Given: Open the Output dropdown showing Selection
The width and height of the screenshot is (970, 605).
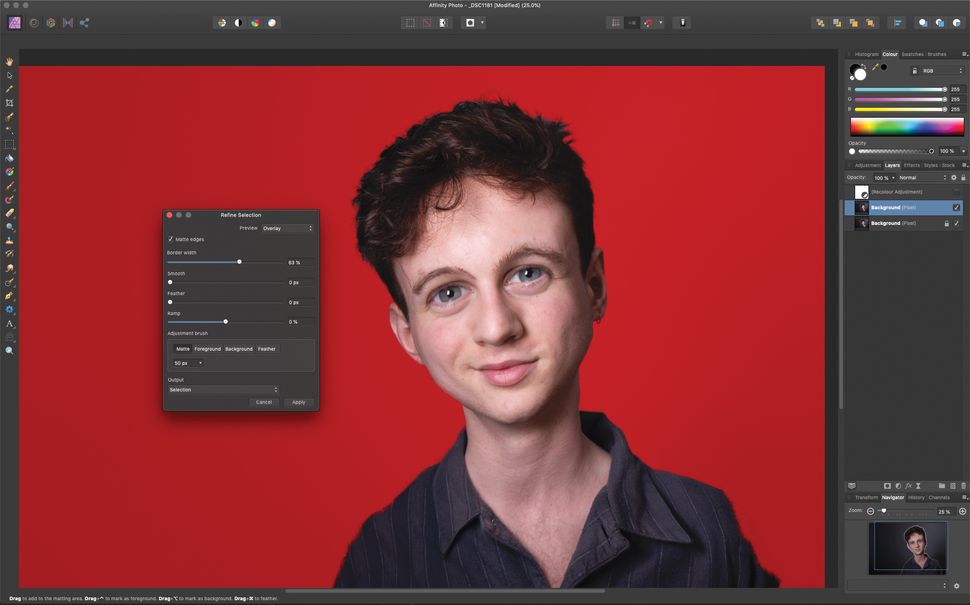Looking at the screenshot, I should click(223, 389).
